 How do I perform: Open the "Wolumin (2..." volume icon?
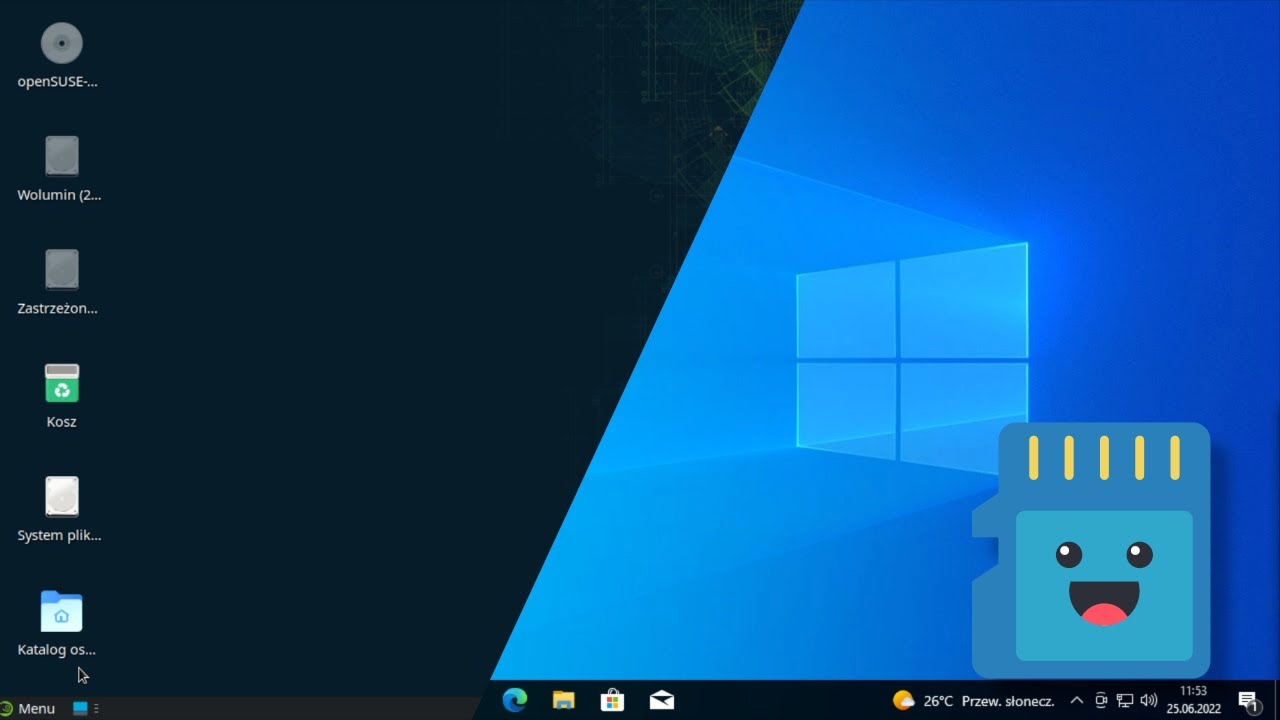tap(61, 155)
